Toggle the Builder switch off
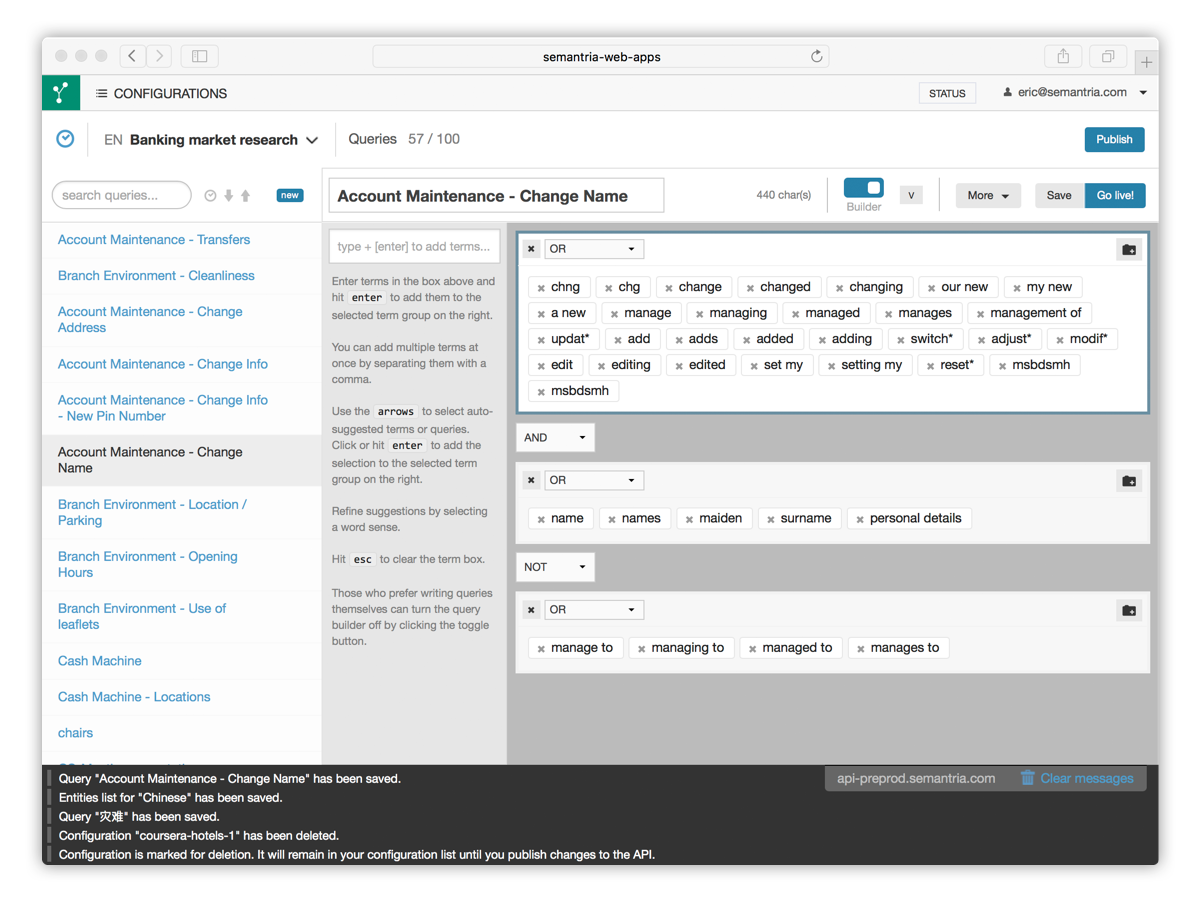This screenshot has height=900, width=1200. [x=863, y=188]
